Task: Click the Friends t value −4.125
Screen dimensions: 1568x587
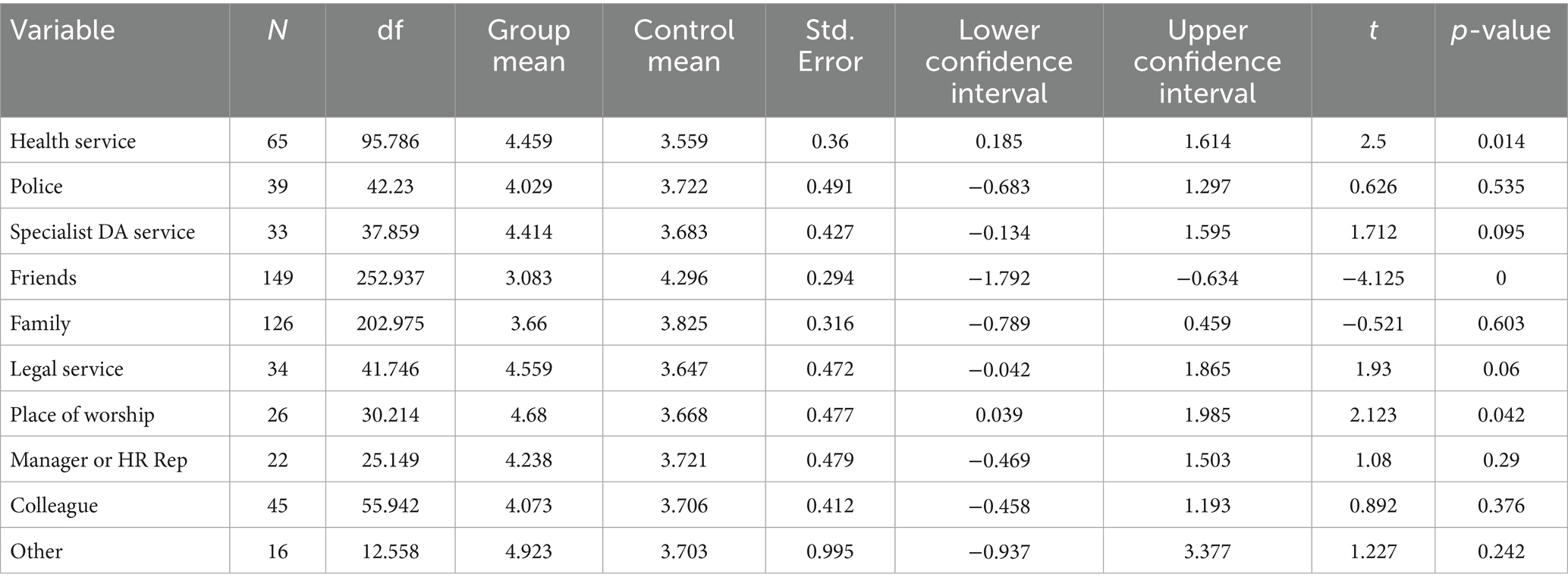Action: (x=1373, y=278)
